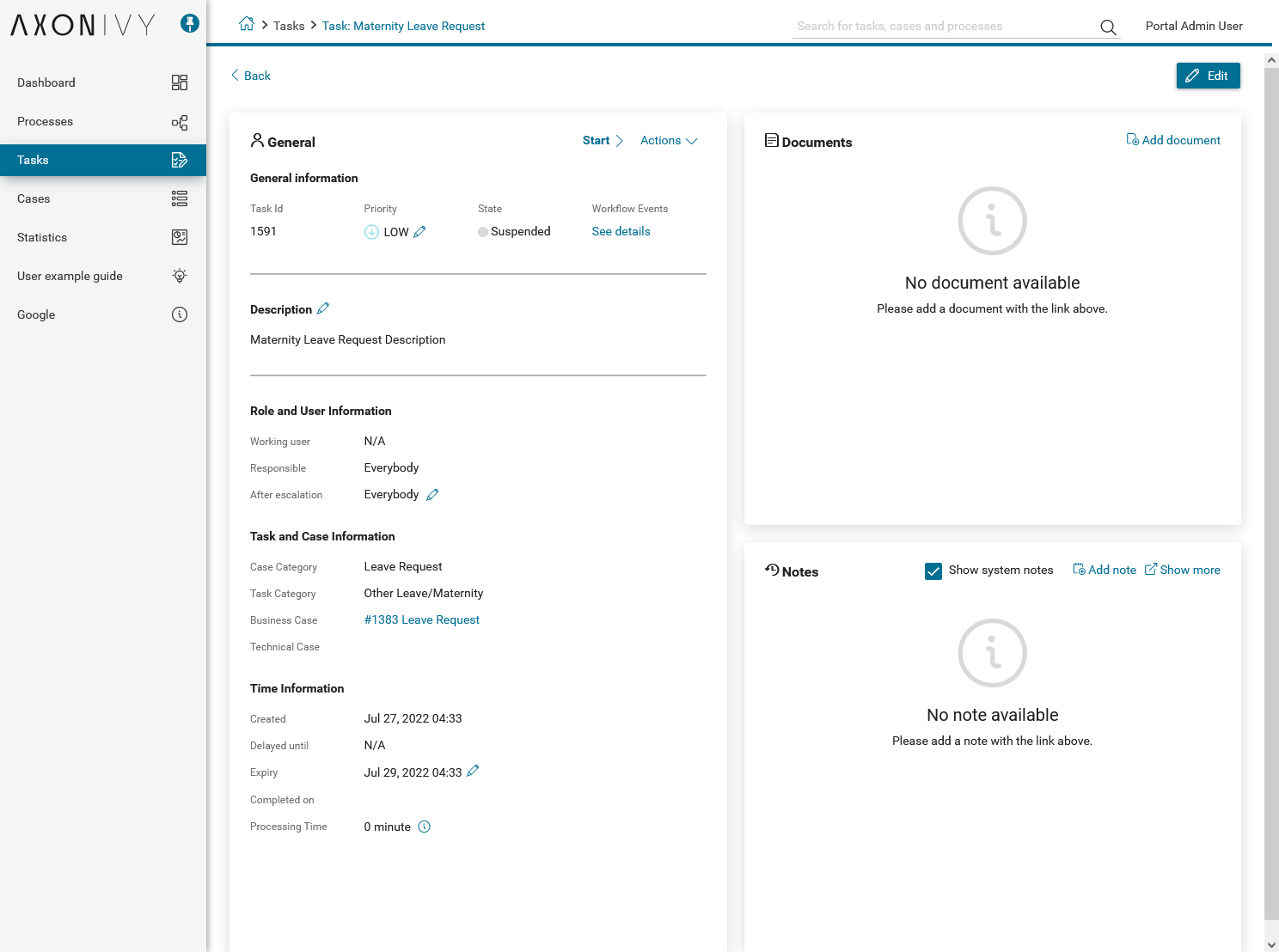Click the Add document link

click(1173, 140)
